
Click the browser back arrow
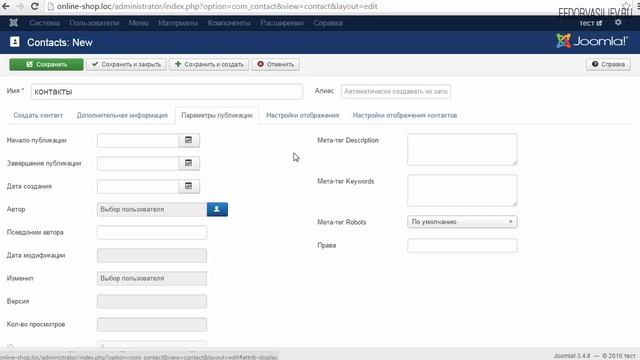click(x=6, y=6)
